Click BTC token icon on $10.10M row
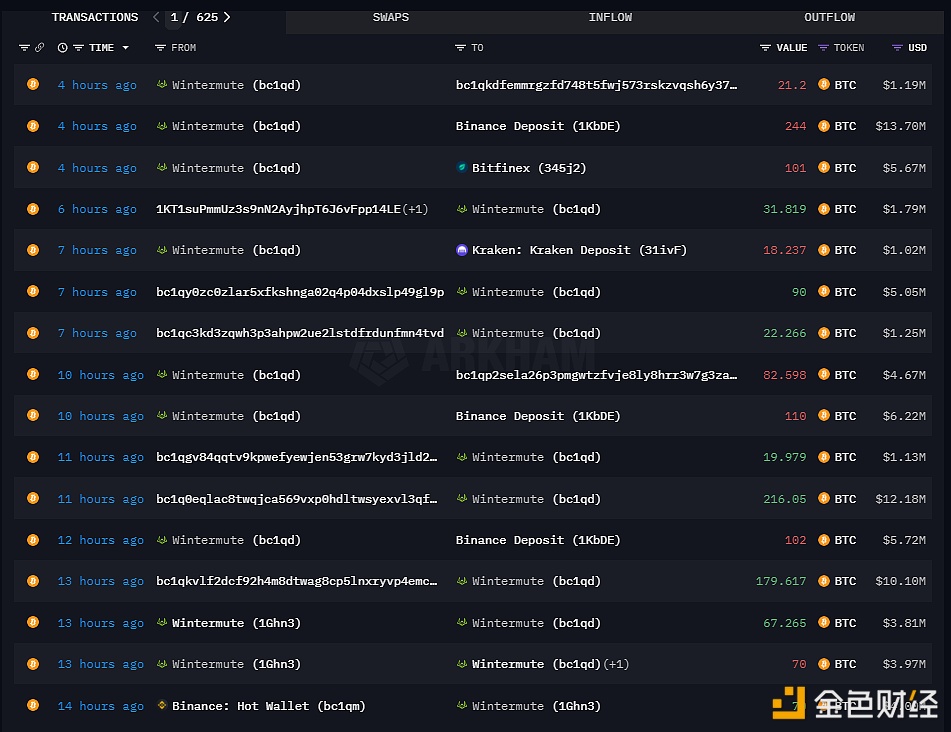The height and width of the screenshot is (732, 951). (x=824, y=581)
